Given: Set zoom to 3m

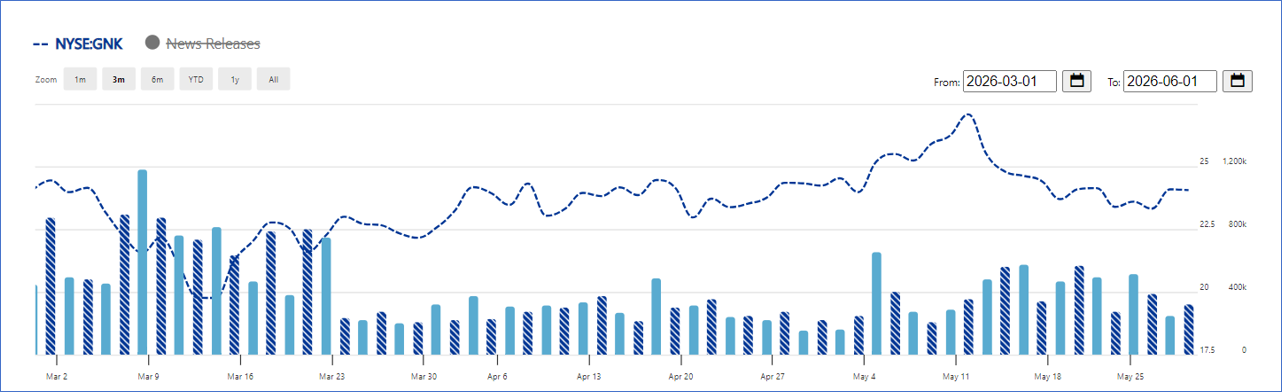Looking at the screenshot, I should click(118, 79).
